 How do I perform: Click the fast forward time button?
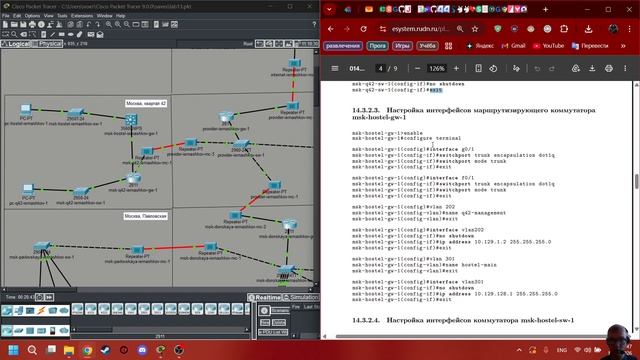point(49,297)
